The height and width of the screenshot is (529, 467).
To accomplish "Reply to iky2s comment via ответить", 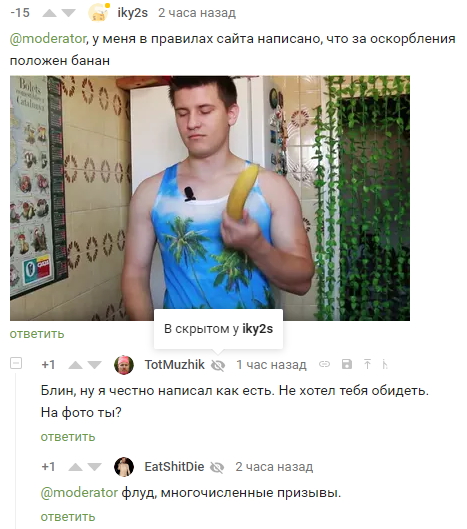I will (37, 334).
